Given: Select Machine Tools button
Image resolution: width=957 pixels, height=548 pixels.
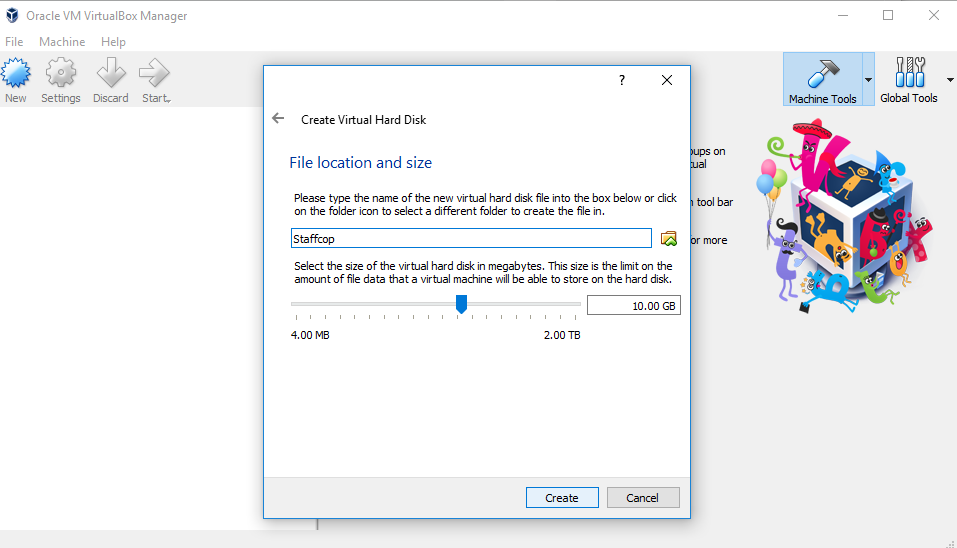Looking at the screenshot, I should click(x=822, y=79).
